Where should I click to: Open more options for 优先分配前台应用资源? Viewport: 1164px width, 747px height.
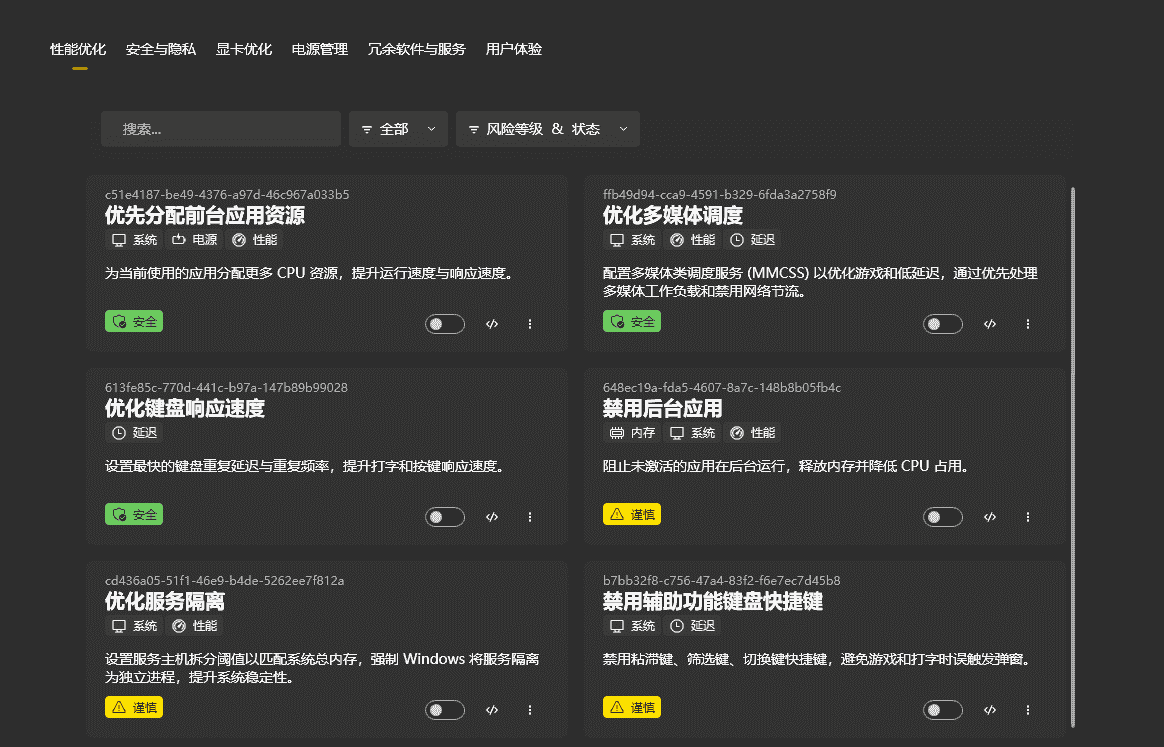[530, 324]
